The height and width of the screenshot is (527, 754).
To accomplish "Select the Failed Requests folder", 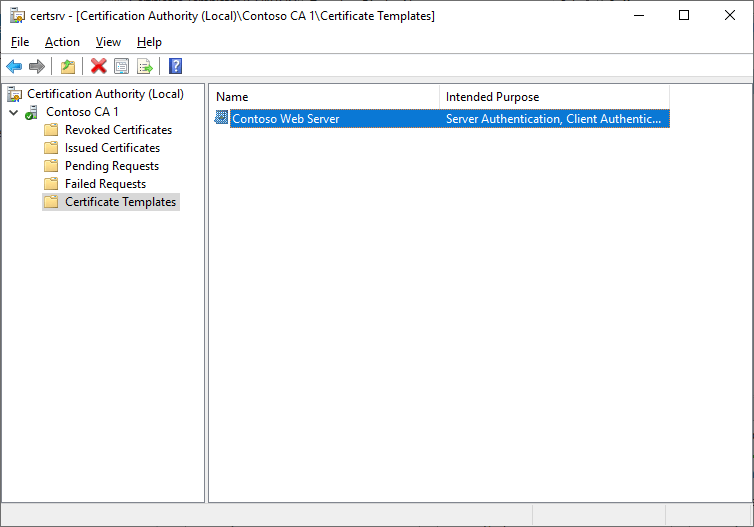I will [105, 184].
